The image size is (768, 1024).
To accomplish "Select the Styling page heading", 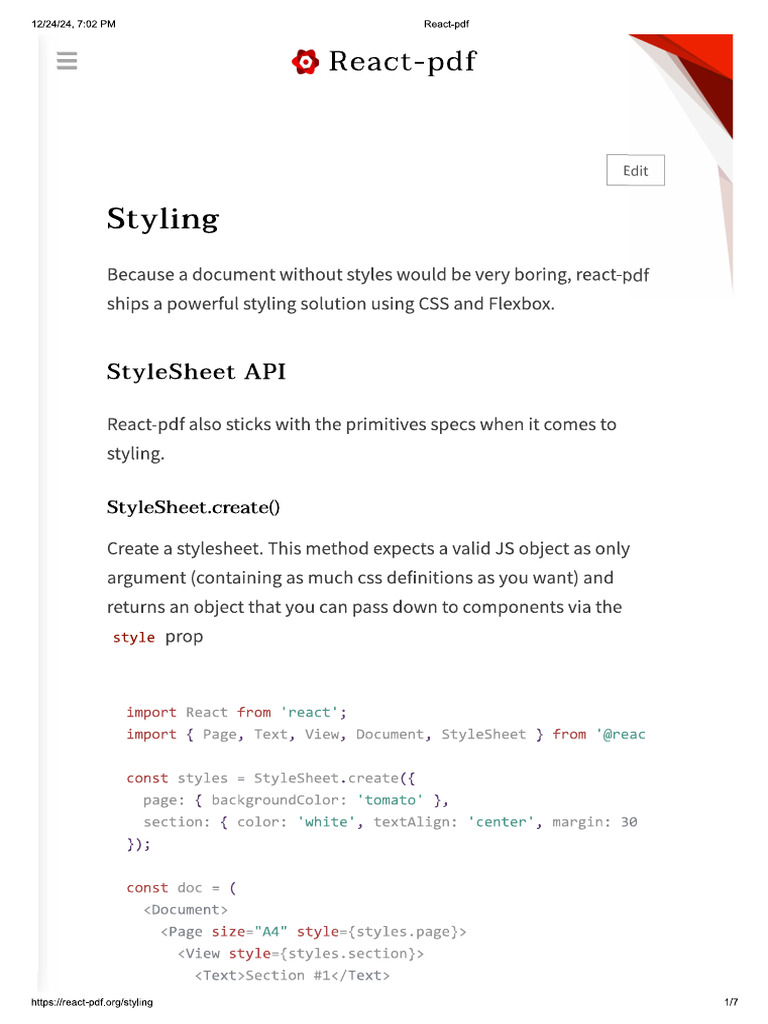I will [x=163, y=219].
